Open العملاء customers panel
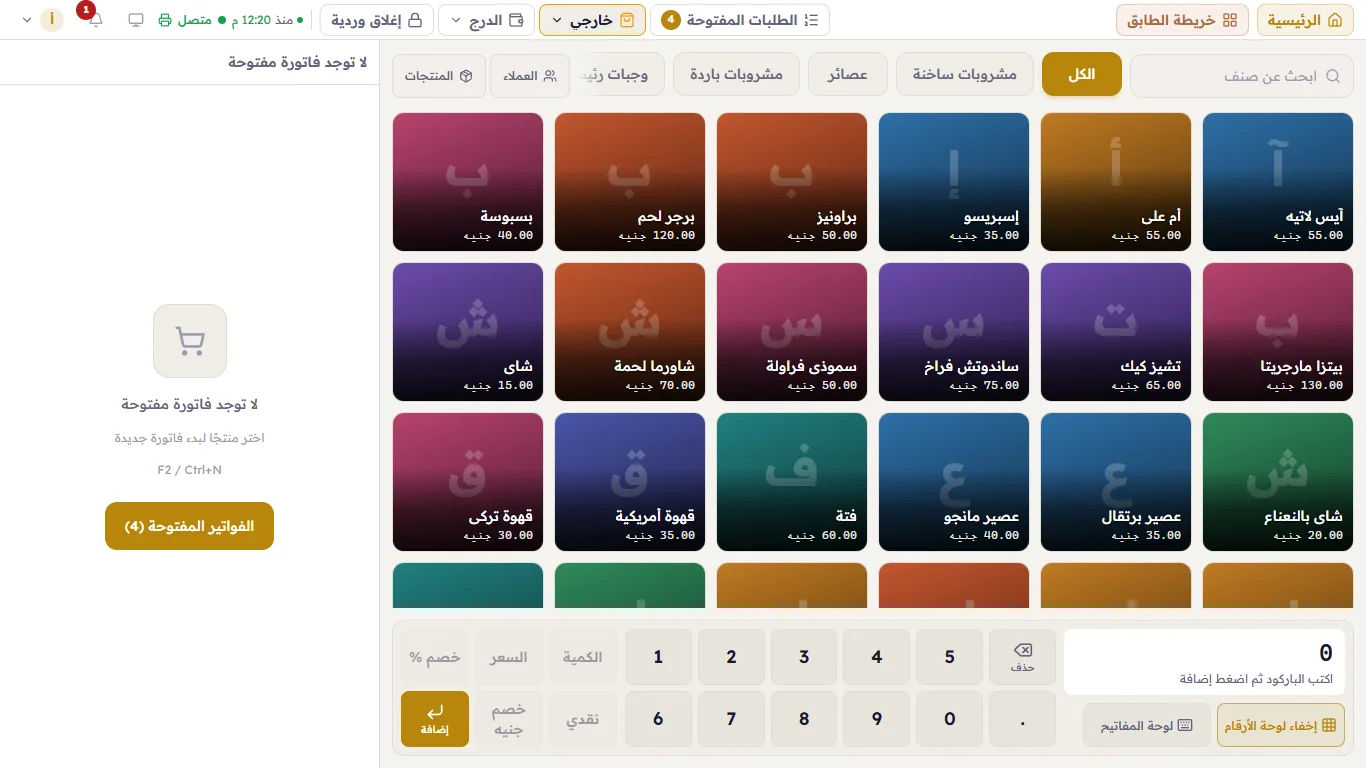 click(530, 76)
